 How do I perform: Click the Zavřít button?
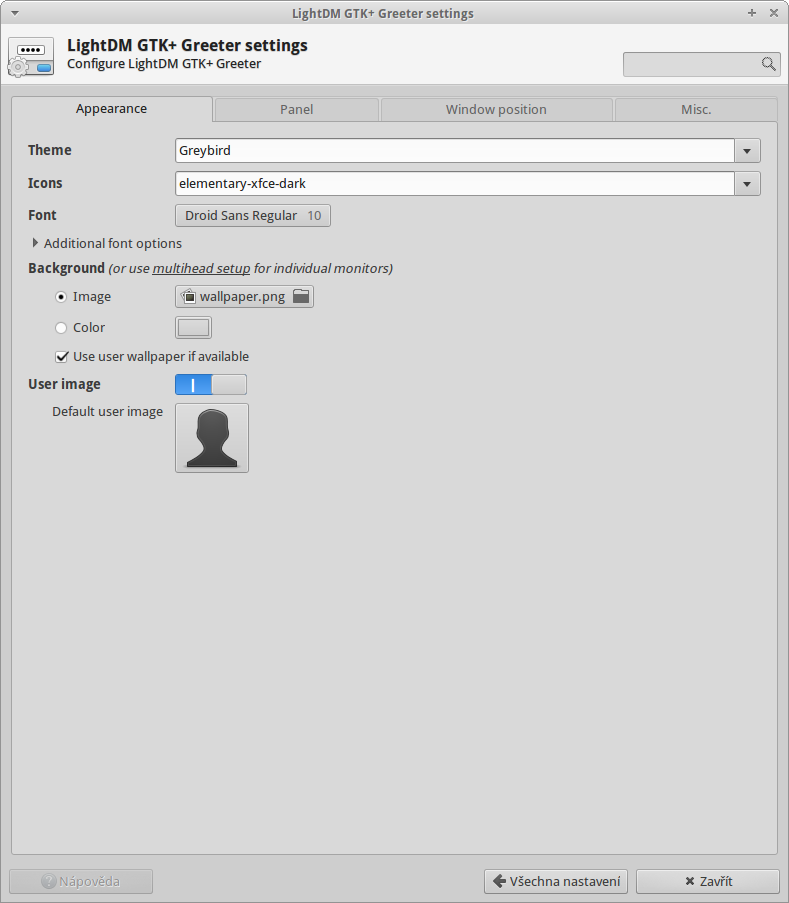pos(708,881)
